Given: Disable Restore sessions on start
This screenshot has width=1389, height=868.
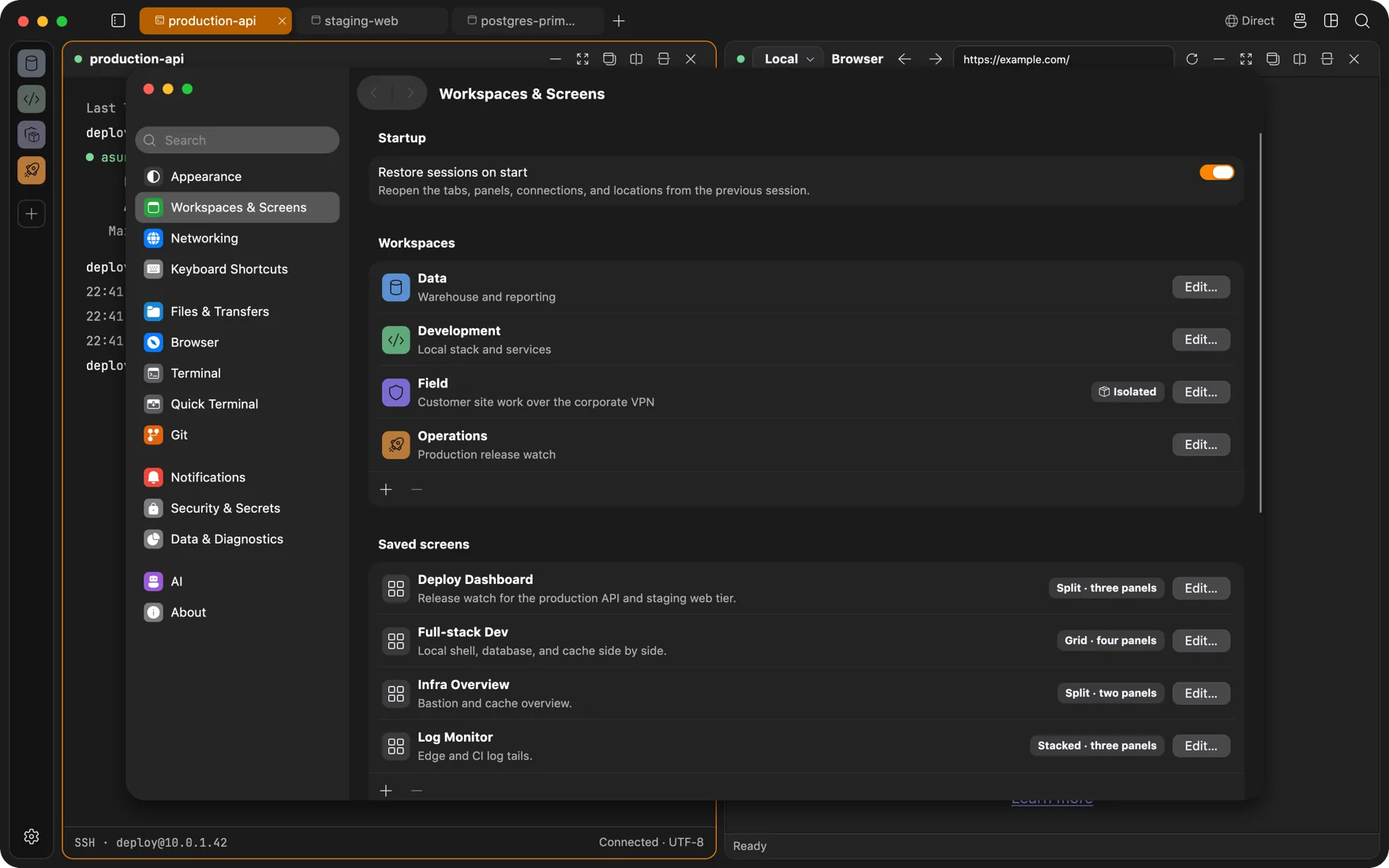Looking at the screenshot, I should (1216, 172).
